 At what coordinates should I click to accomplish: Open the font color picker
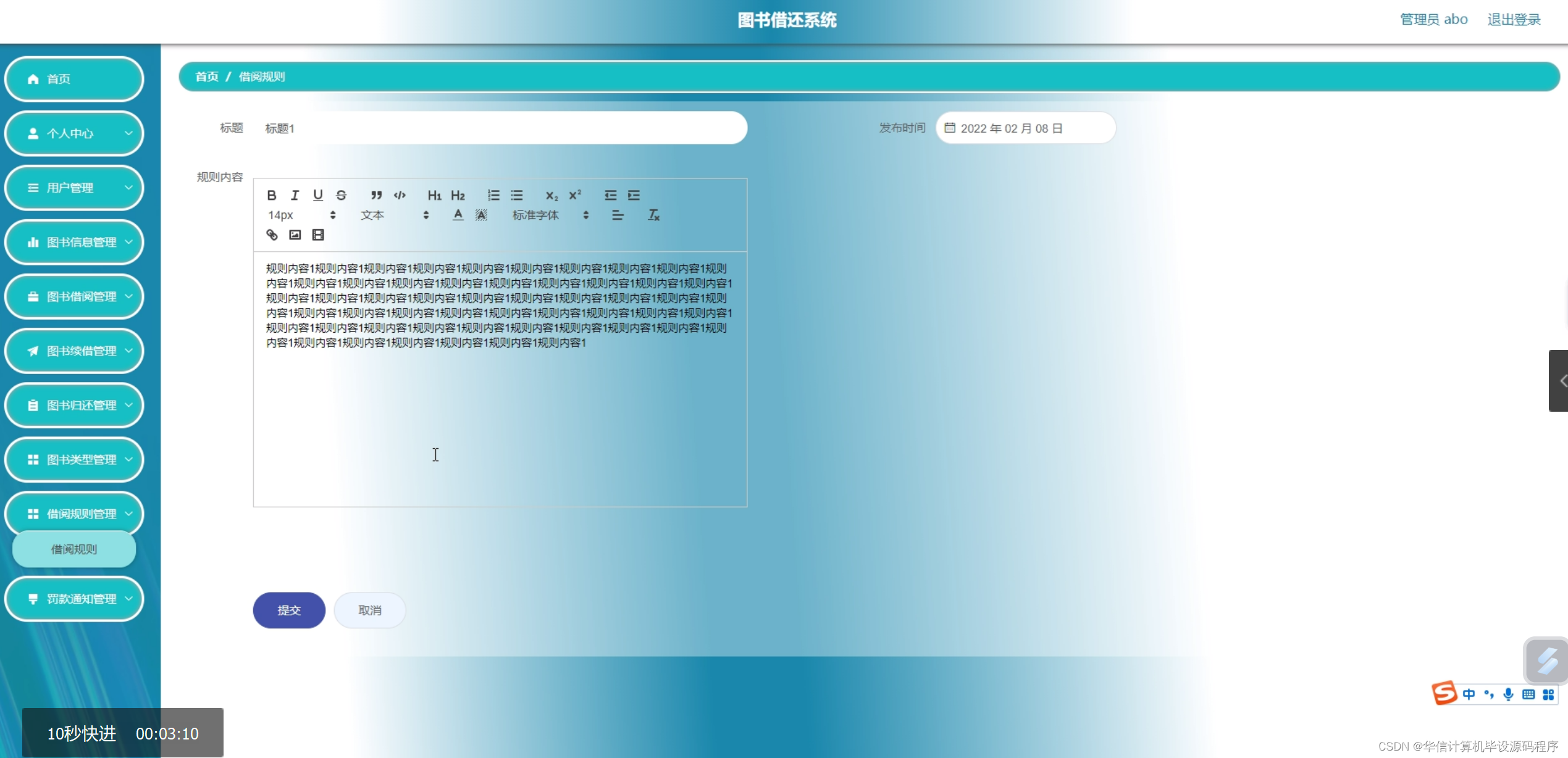coord(458,215)
